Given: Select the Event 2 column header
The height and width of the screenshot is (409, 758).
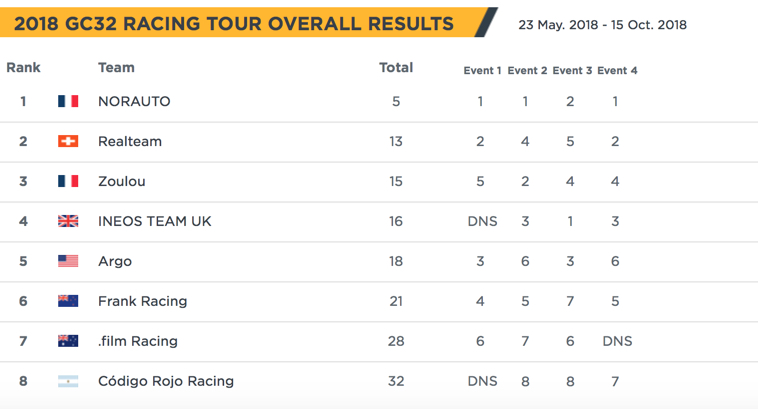Looking at the screenshot, I should coord(527,71).
